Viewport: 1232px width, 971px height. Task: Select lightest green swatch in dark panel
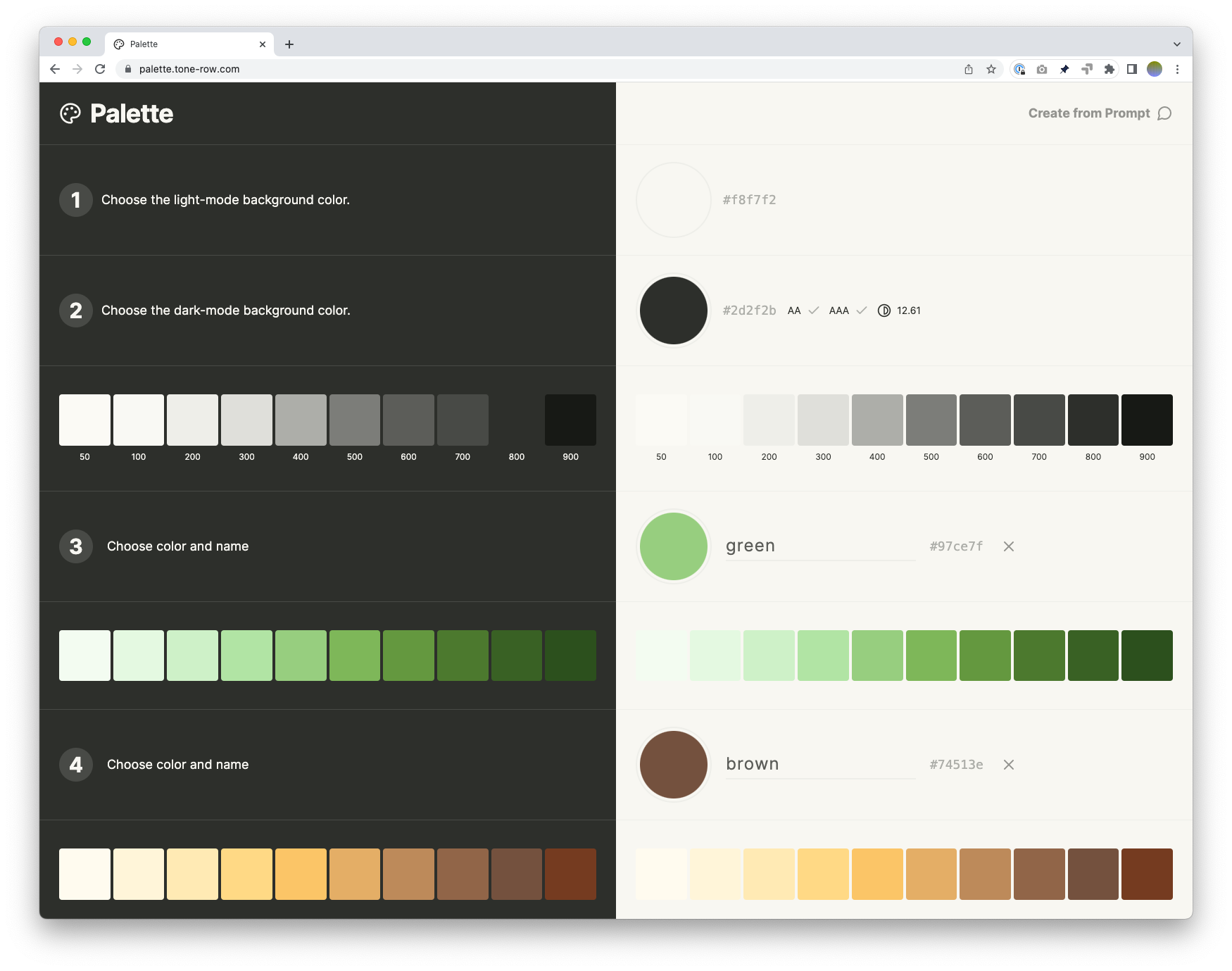[84, 656]
